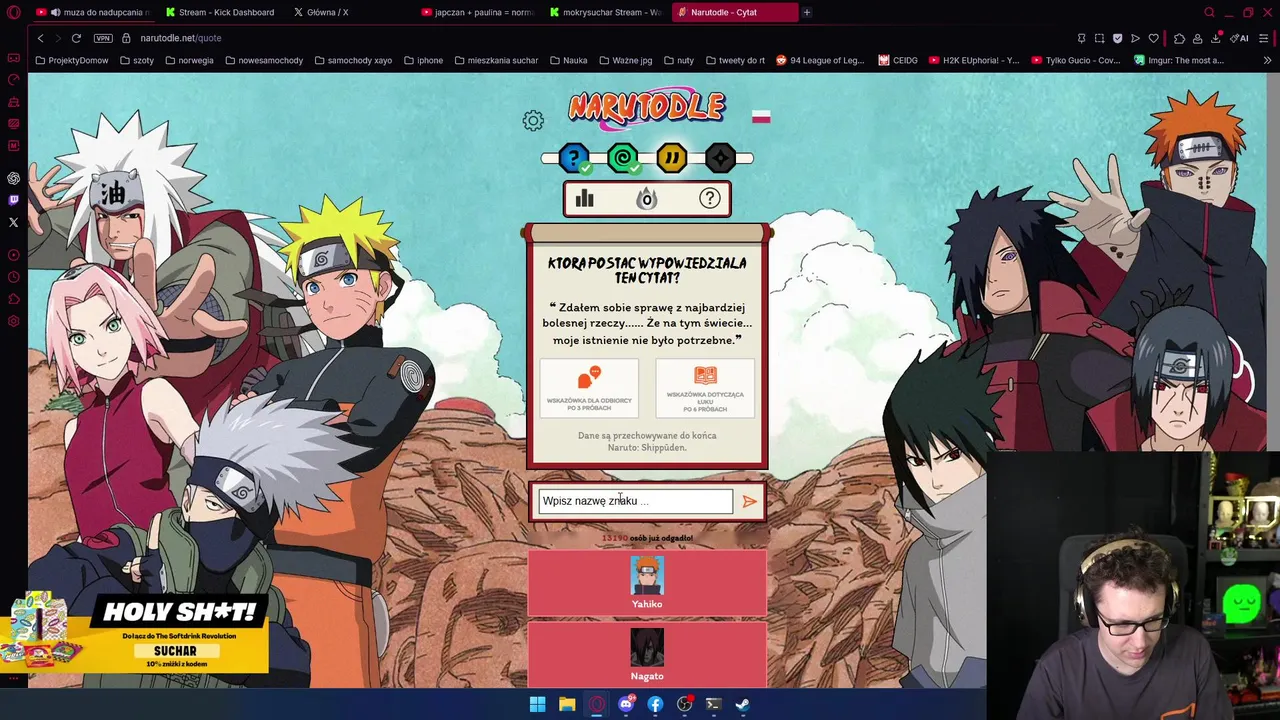Switch to the 'mokrysuchar Stream' tab
The height and width of the screenshot is (720, 1280).
click(606, 12)
